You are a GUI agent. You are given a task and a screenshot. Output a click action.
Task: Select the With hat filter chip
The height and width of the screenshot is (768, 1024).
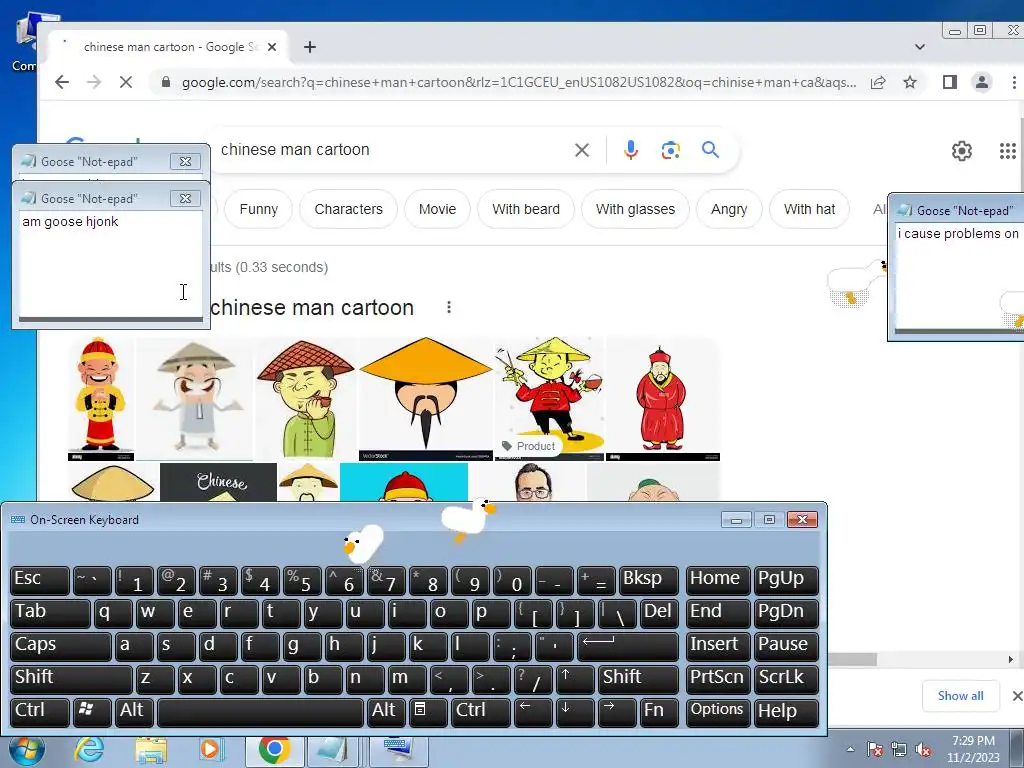(x=809, y=209)
